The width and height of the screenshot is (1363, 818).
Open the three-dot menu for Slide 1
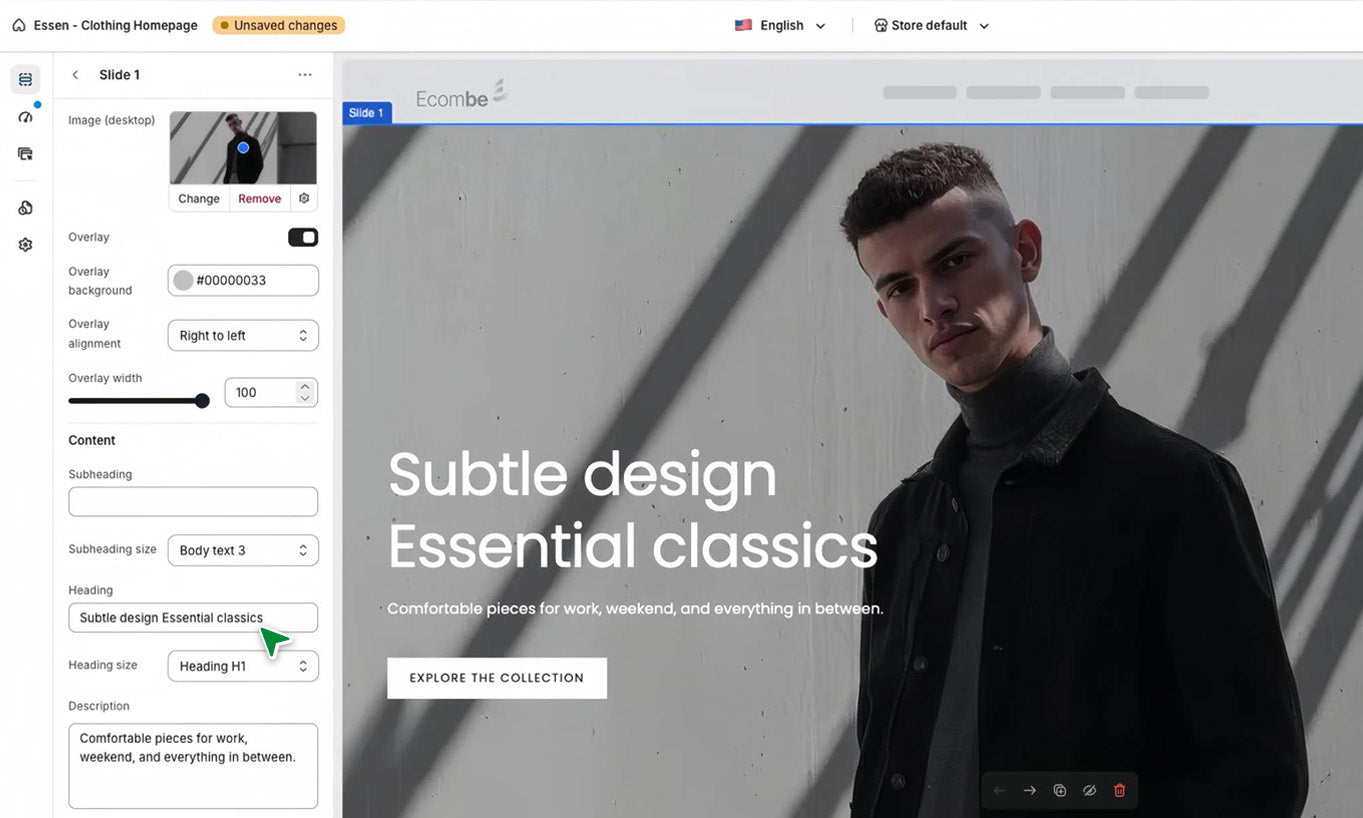click(305, 75)
